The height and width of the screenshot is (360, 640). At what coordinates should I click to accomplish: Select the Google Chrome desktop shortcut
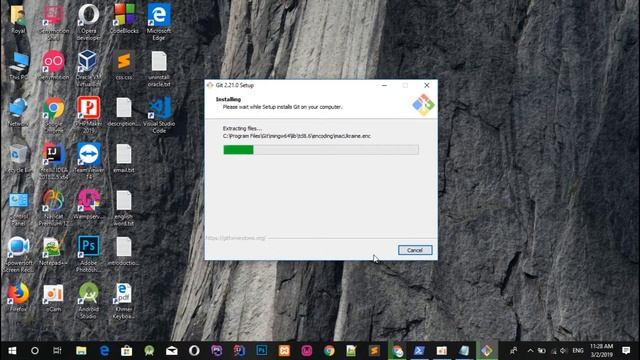[x=53, y=115]
